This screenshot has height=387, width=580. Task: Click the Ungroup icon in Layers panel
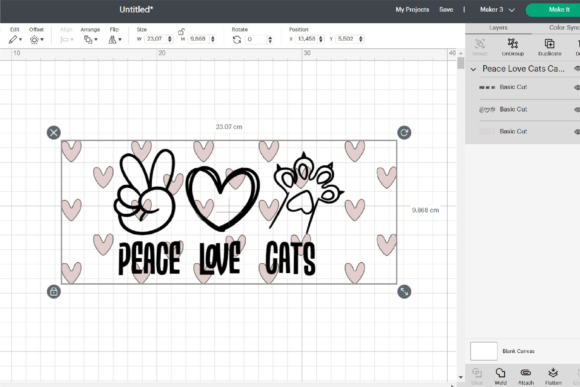click(x=513, y=44)
